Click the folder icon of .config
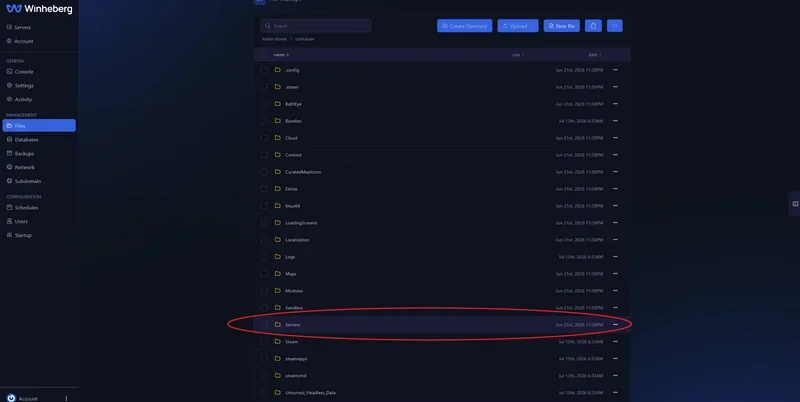This screenshot has height=402, width=800. 278,70
